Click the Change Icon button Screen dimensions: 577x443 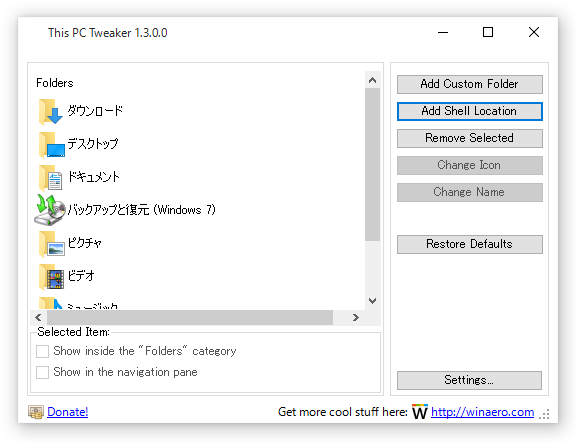[x=470, y=165]
